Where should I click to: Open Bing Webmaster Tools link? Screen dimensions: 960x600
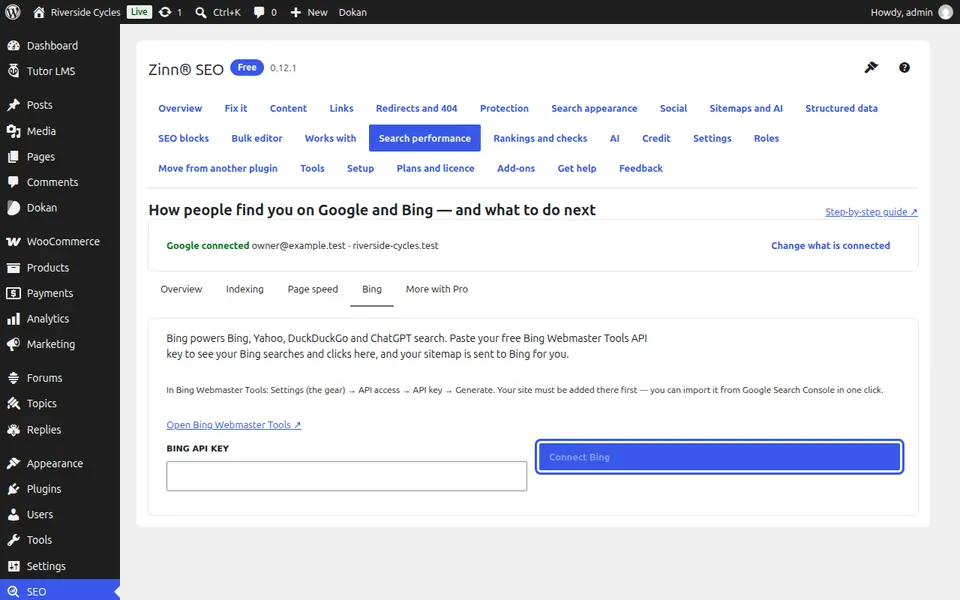(x=234, y=425)
